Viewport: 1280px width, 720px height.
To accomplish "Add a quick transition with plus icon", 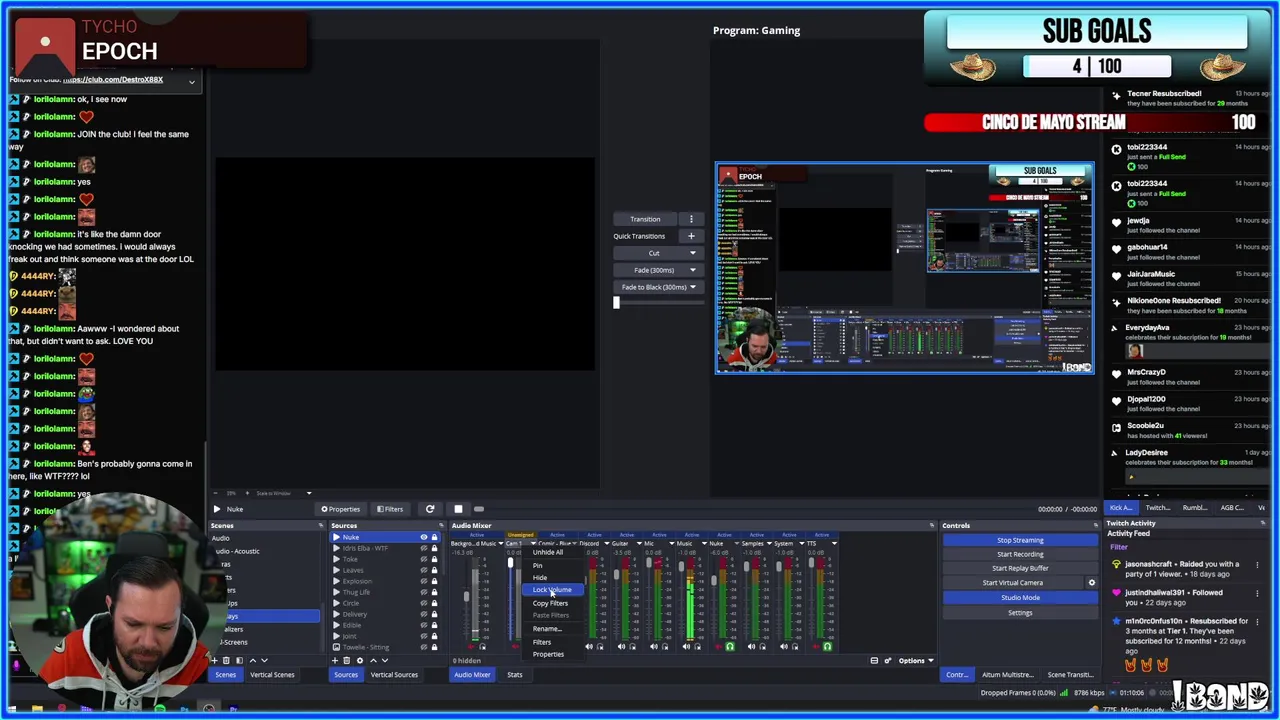I will tap(691, 236).
